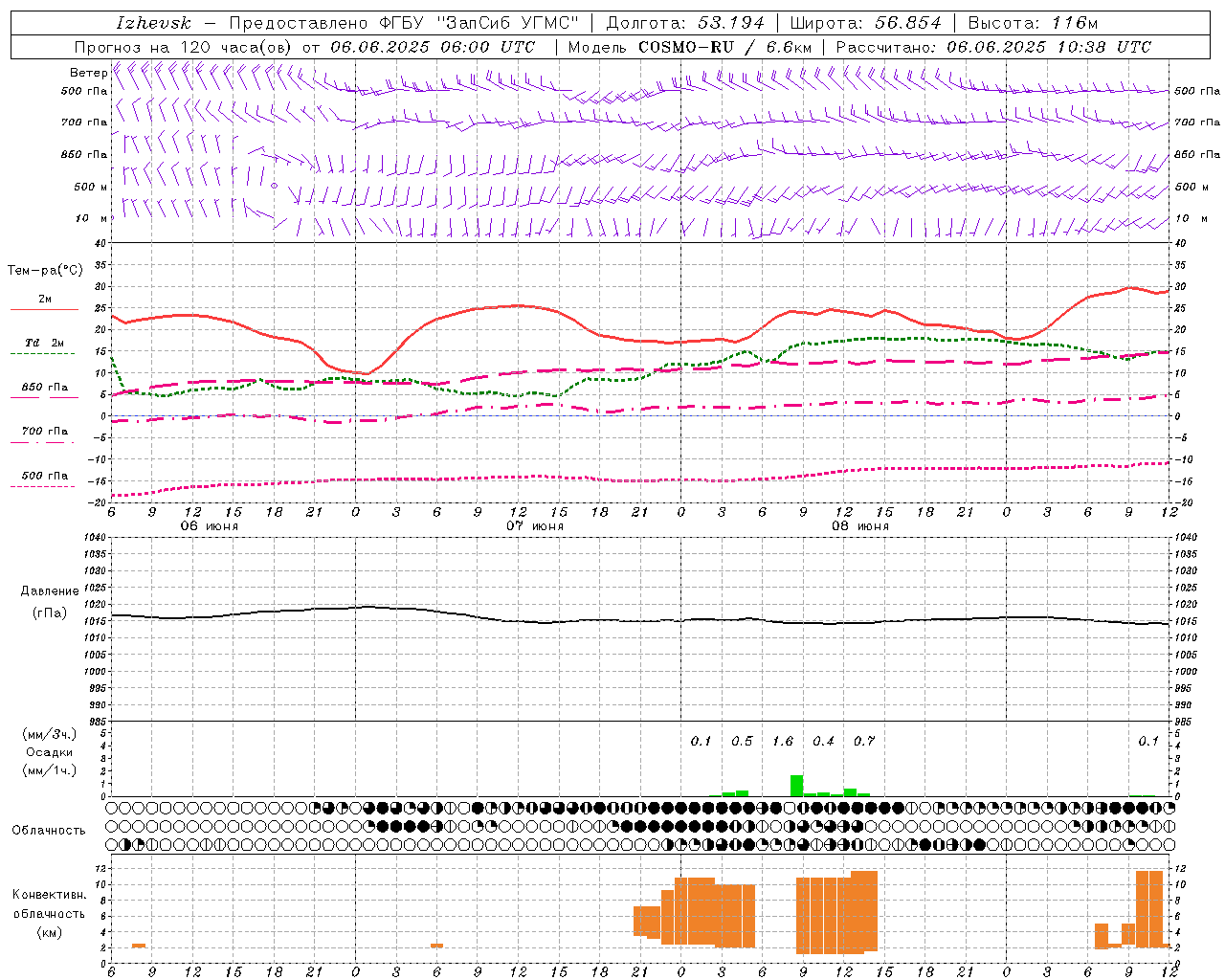The width and height of the screenshot is (1225, 980).
Task: Click the "Давление" pressure label
Action: (x=50, y=591)
